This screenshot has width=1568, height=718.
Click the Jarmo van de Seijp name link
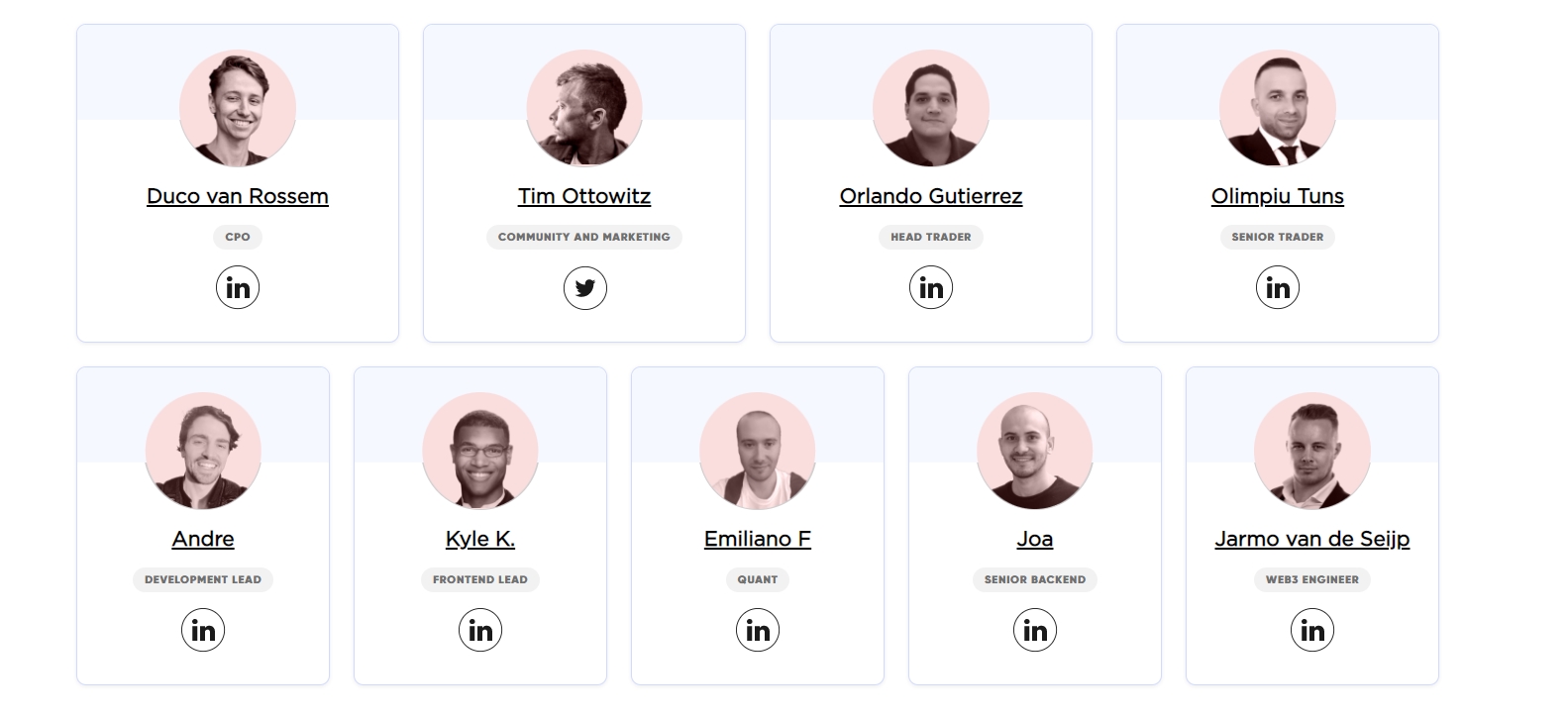click(1312, 539)
